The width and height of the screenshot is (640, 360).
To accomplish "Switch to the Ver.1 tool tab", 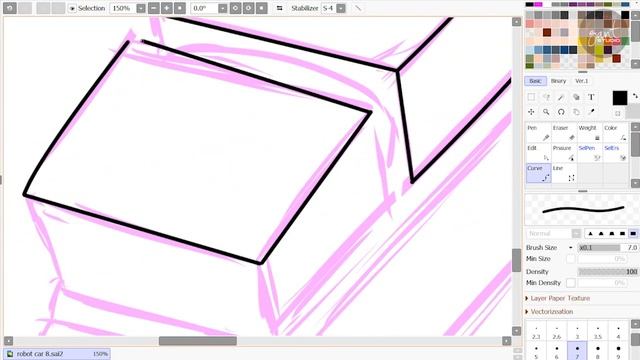I will tap(581, 81).
